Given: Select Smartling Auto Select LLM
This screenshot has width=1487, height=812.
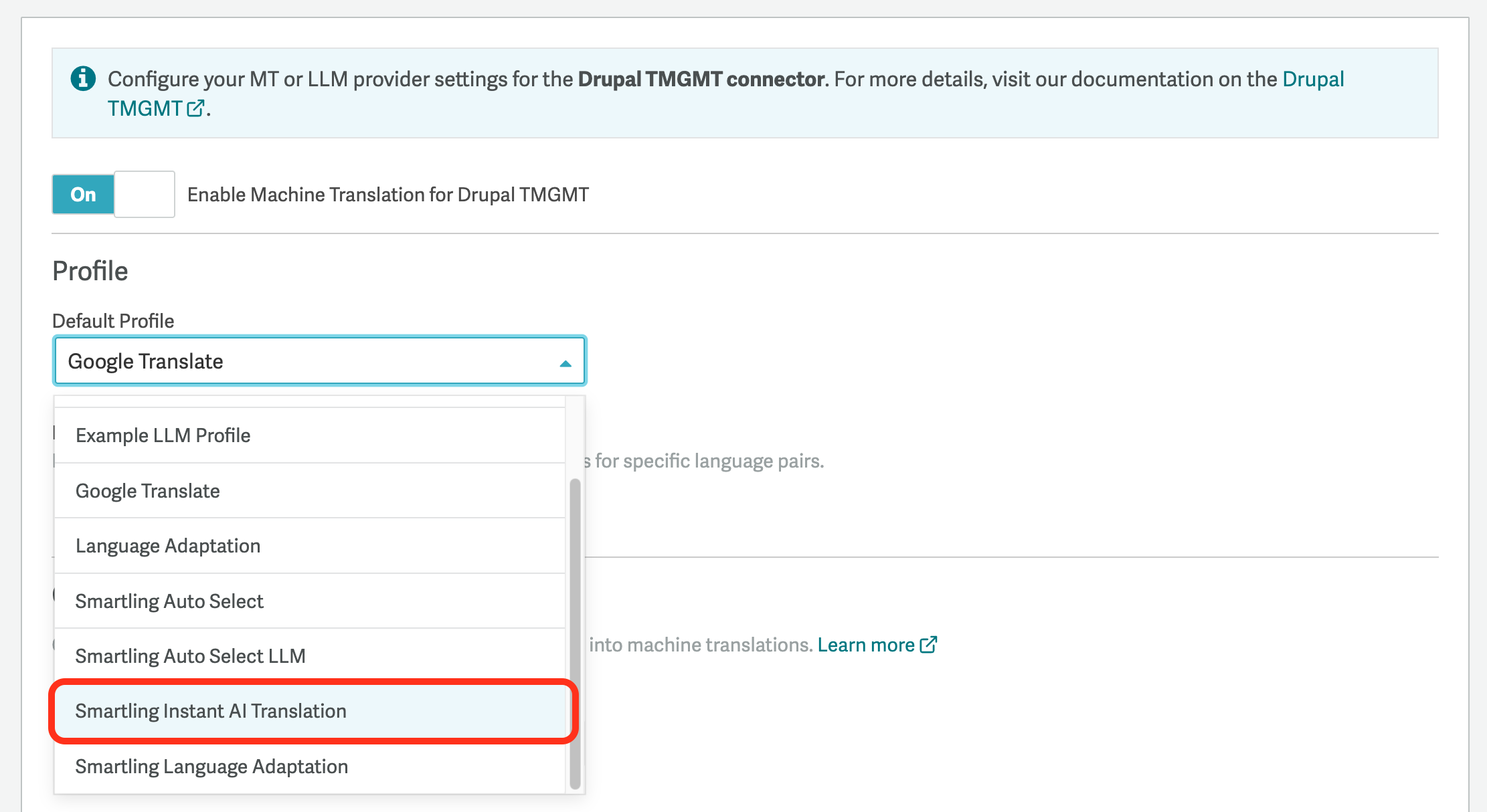Looking at the screenshot, I should pyautogui.click(x=310, y=656).
